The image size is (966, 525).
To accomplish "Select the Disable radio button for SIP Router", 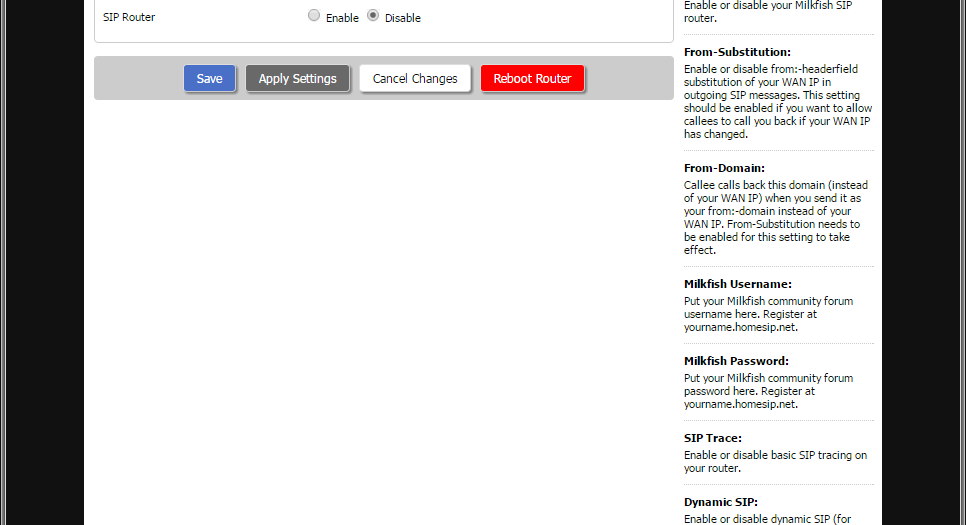I will 373,16.
